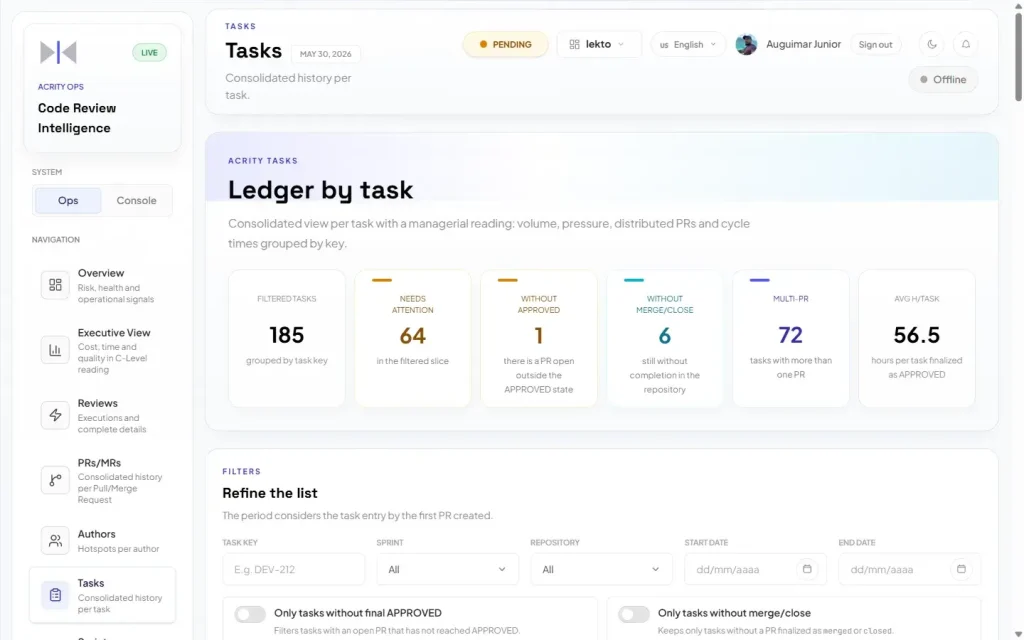Click the 'Code Review Intelligence' title
1024x640 pixels.
(x=77, y=118)
